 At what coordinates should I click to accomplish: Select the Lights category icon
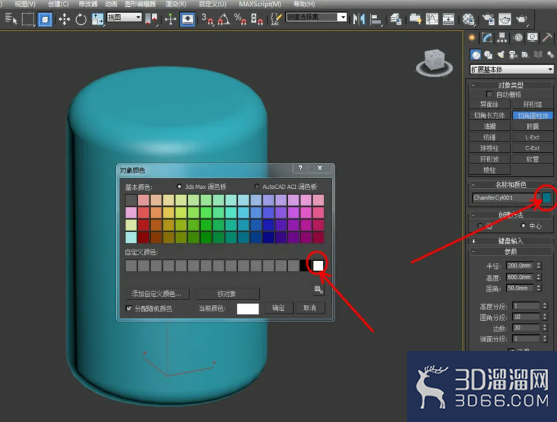[501, 55]
